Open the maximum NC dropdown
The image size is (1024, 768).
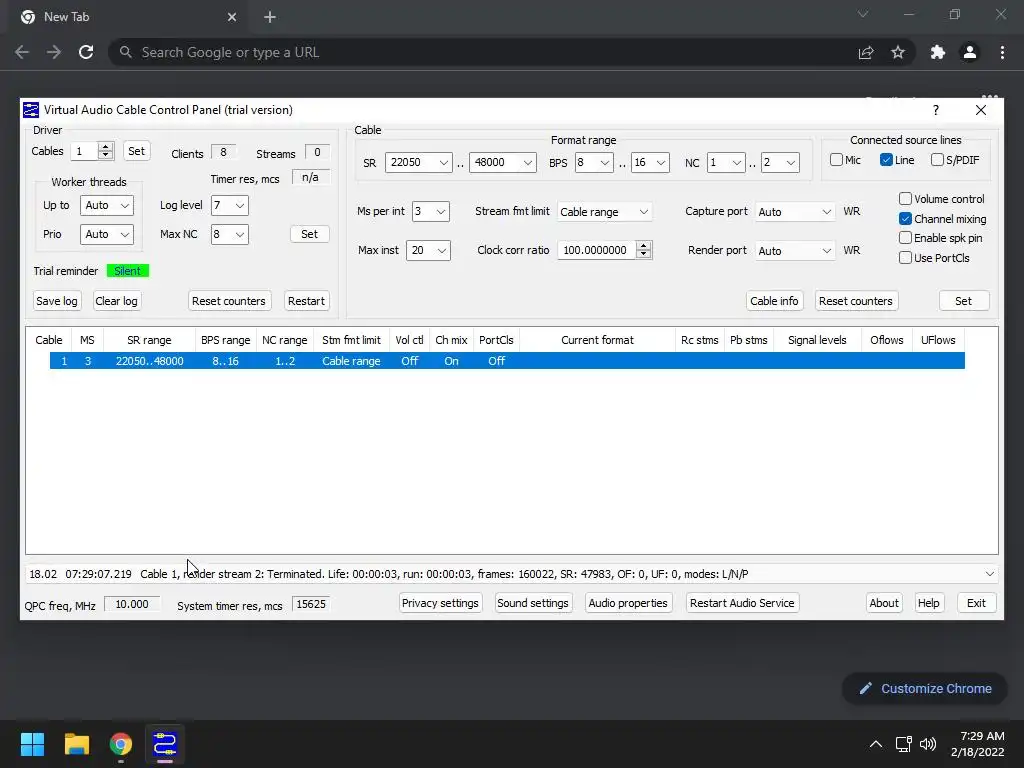pyautogui.click(x=780, y=162)
